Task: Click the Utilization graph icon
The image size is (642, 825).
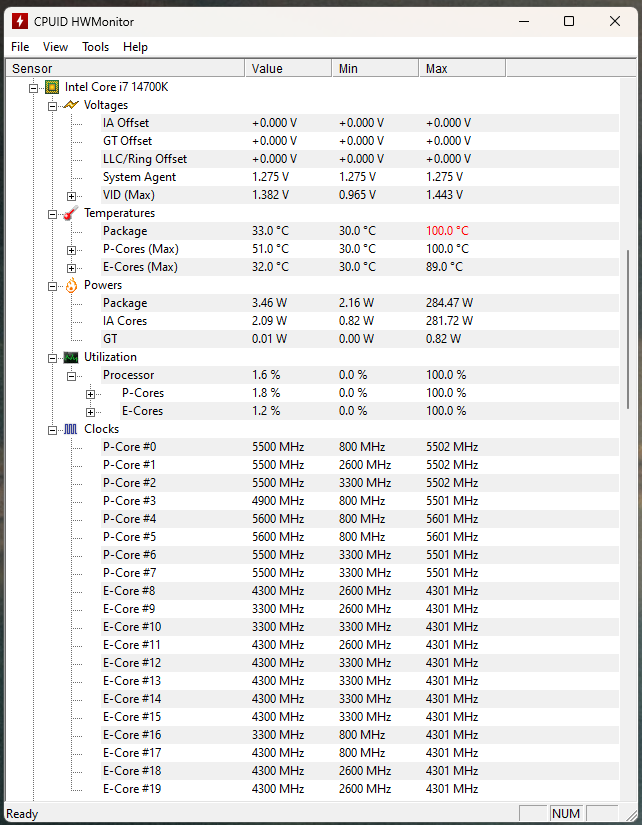Action: tap(70, 357)
